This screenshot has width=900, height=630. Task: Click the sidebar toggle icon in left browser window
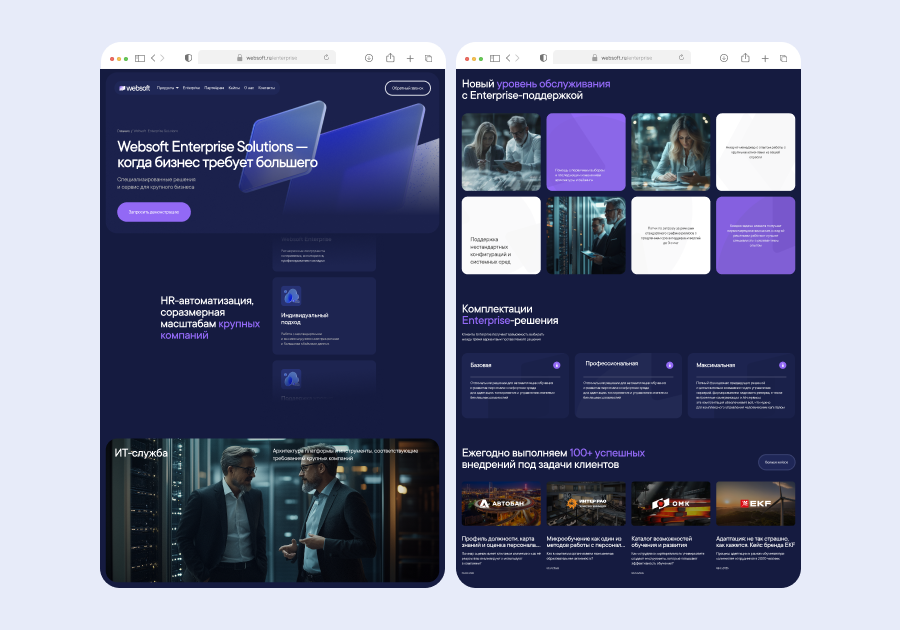[x=140, y=58]
